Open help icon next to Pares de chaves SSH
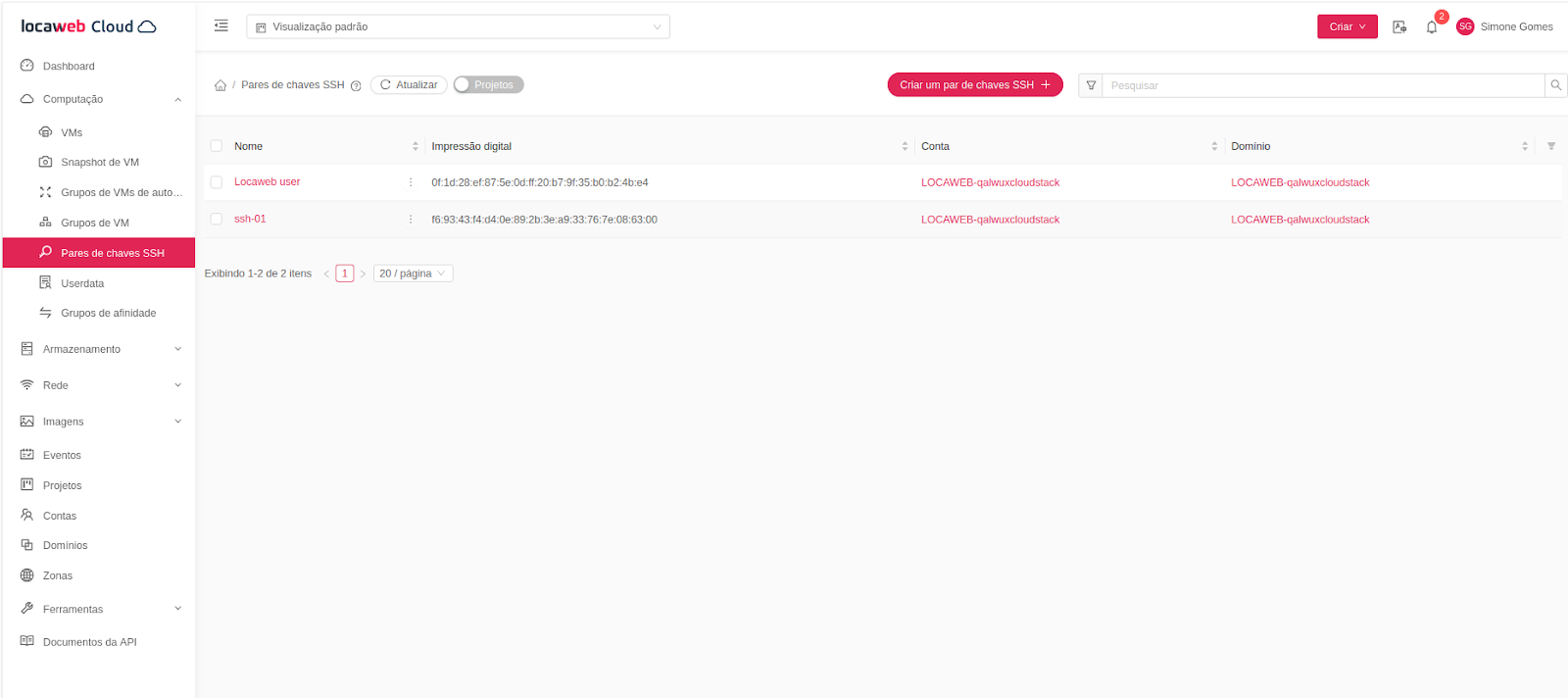This screenshot has height=698, width=1568. coord(356,86)
